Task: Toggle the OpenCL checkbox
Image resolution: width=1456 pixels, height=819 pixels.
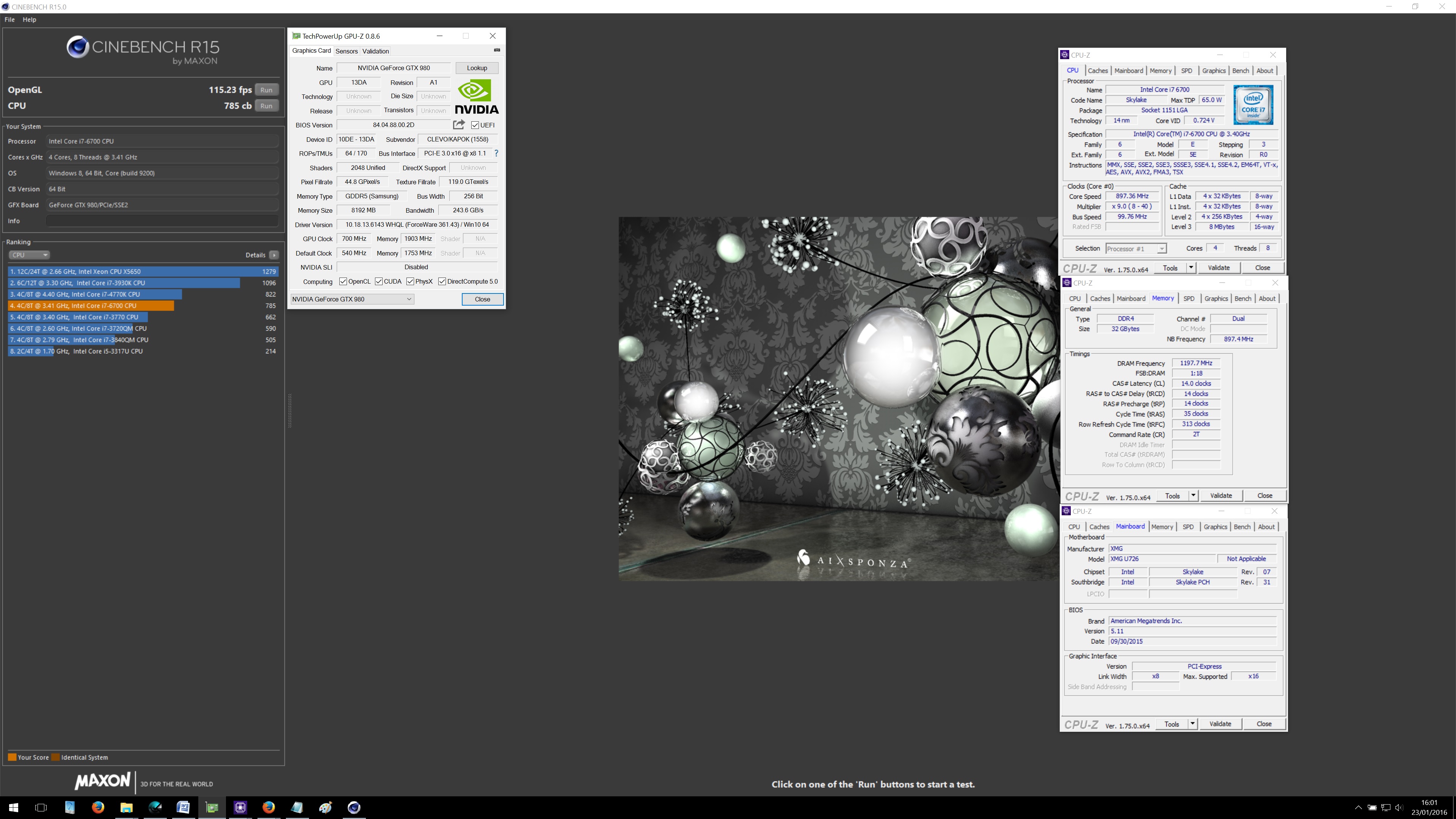Action: [x=342, y=281]
